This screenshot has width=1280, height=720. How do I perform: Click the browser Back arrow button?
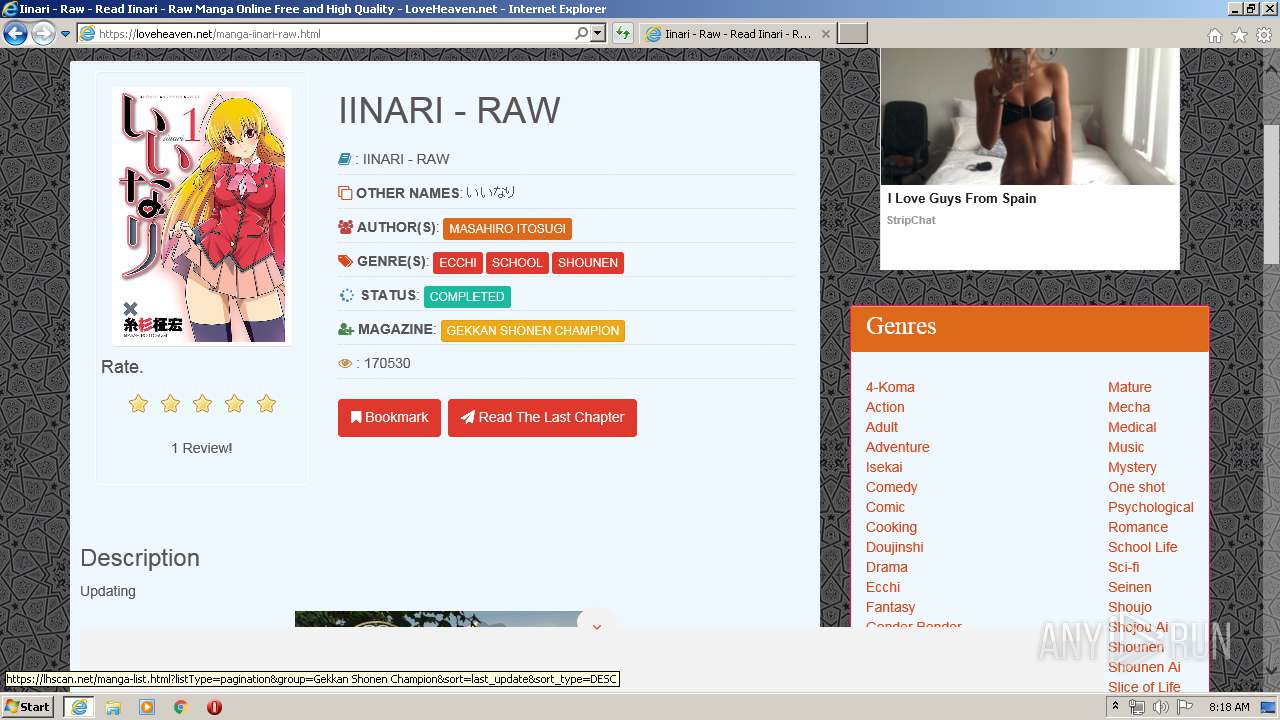pyautogui.click(x=15, y=33)
